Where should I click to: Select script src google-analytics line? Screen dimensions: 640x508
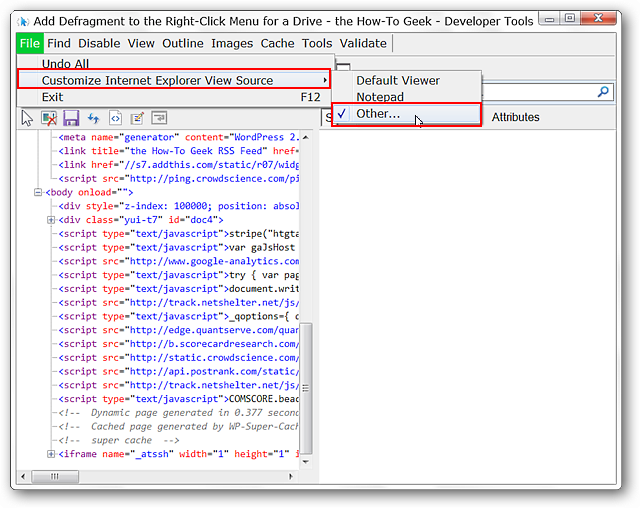click(178, 261)
